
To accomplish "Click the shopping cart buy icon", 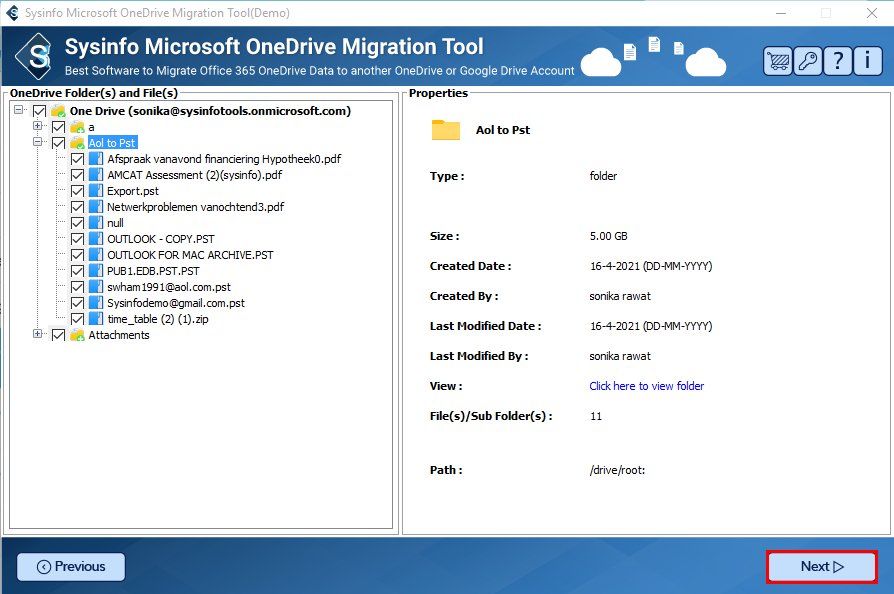I will (x=778, y=61).
